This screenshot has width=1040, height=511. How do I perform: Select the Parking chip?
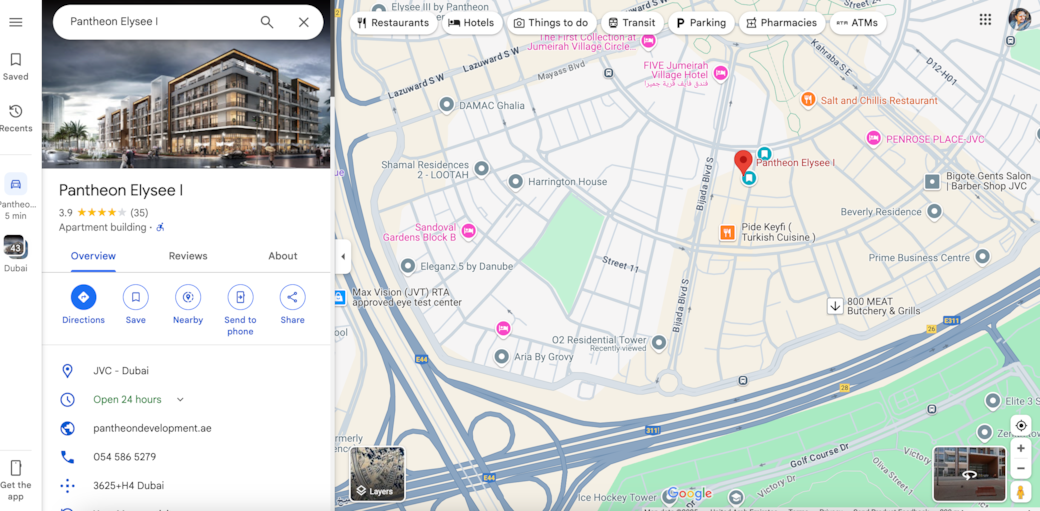tap(701, 23)
